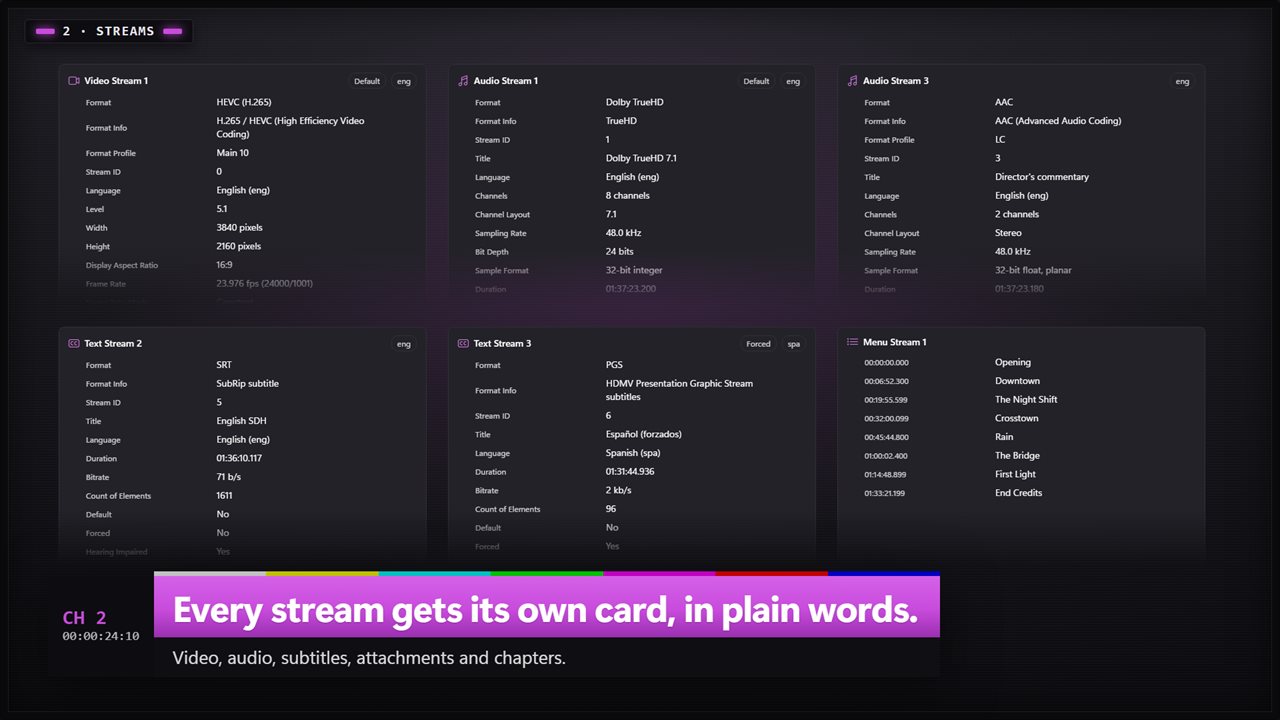
Task: Click the CH 2 chapter indicator
Action: [84, 618]
